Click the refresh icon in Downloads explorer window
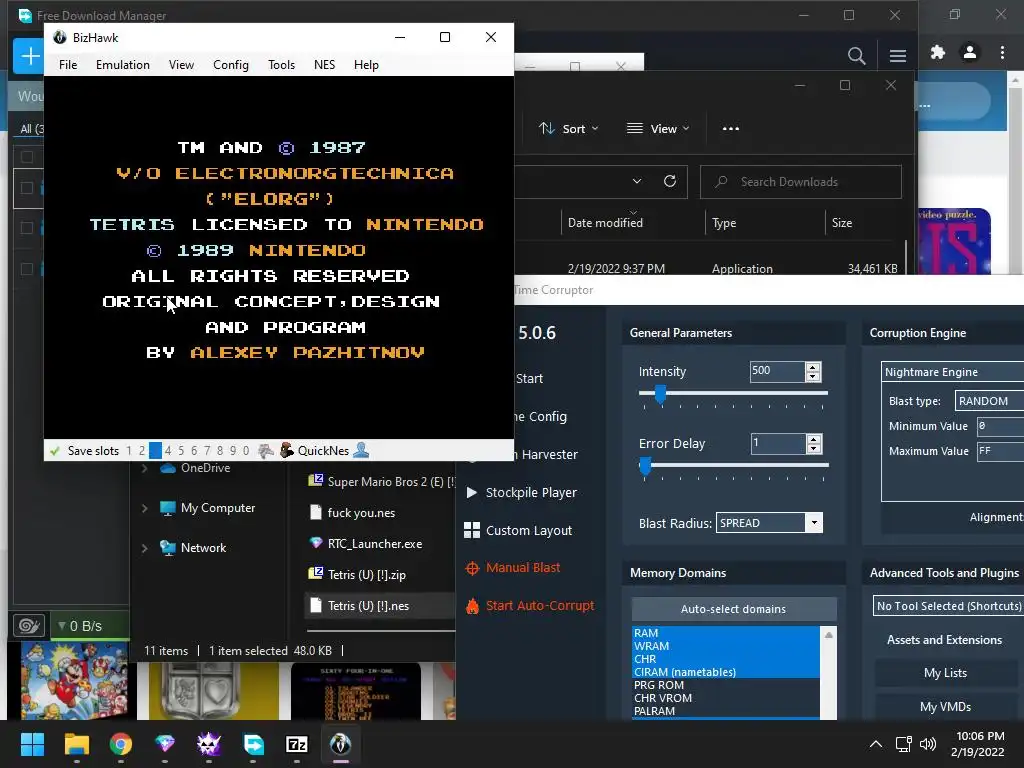The image size is (1024, 768). (670, 182)
